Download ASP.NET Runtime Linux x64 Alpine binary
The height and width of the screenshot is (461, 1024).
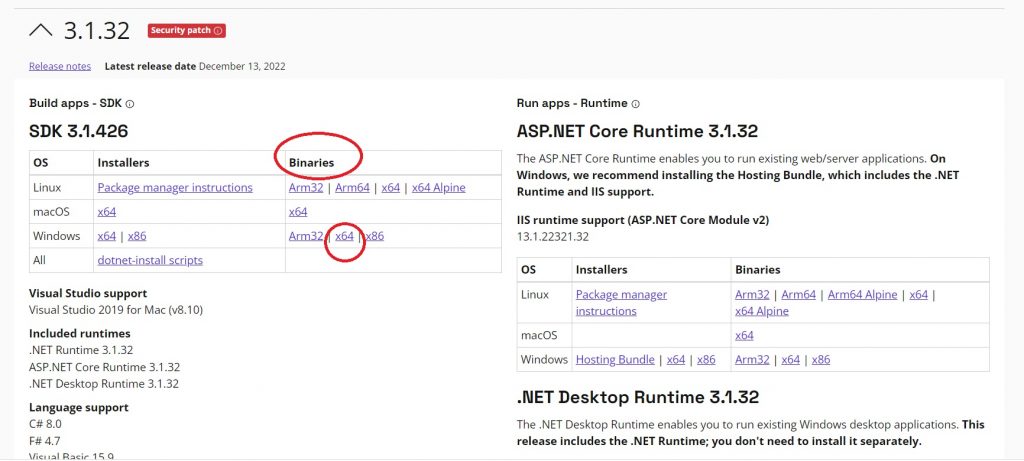[x=762, y=311]
